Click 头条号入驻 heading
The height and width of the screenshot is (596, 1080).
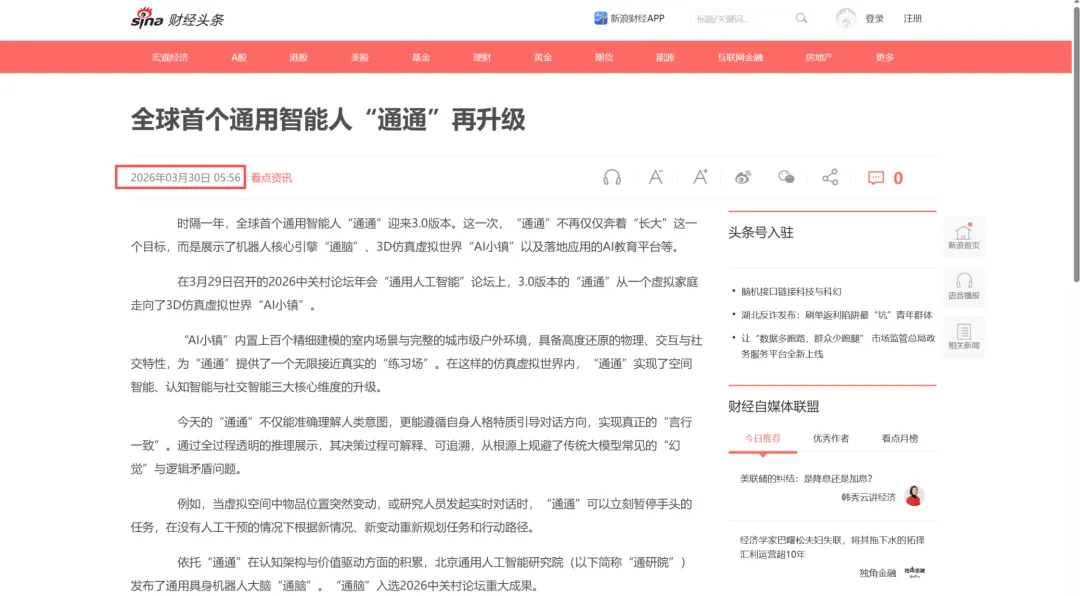(760, 232)
